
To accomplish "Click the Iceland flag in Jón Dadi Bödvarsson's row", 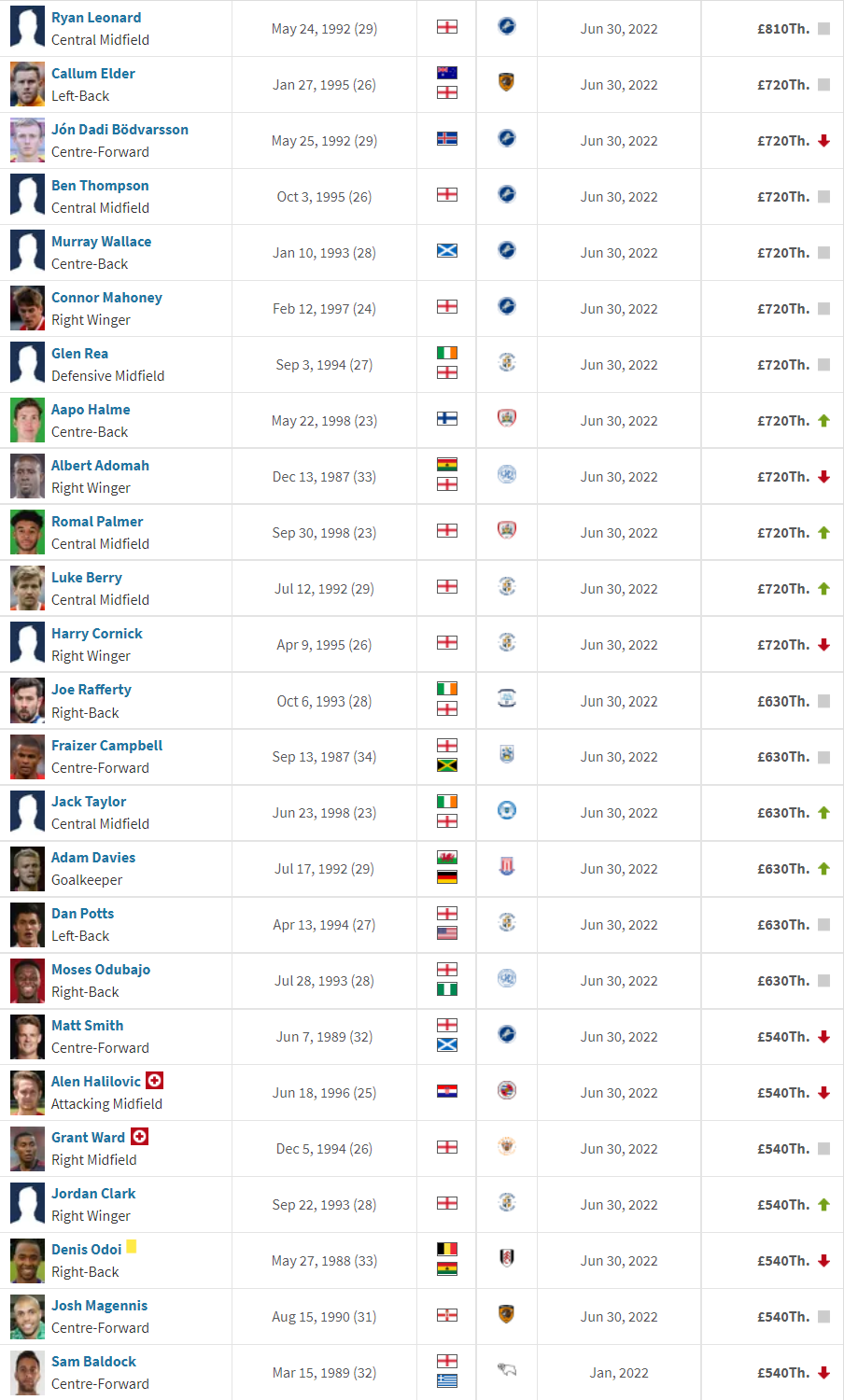I will coord(447,138).
